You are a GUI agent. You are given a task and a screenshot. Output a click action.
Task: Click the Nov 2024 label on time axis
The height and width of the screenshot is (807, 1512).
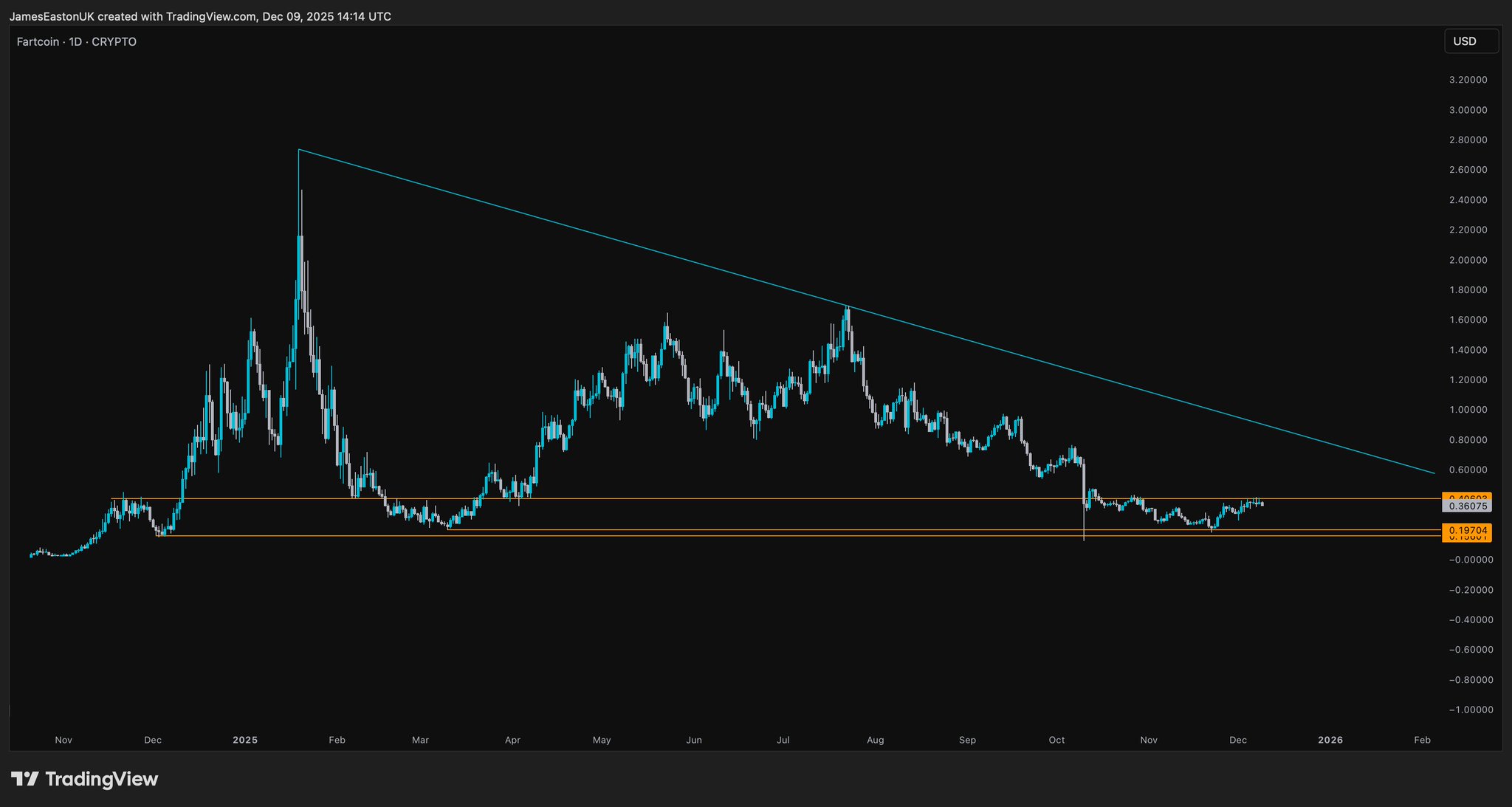(x=63, y=740)
